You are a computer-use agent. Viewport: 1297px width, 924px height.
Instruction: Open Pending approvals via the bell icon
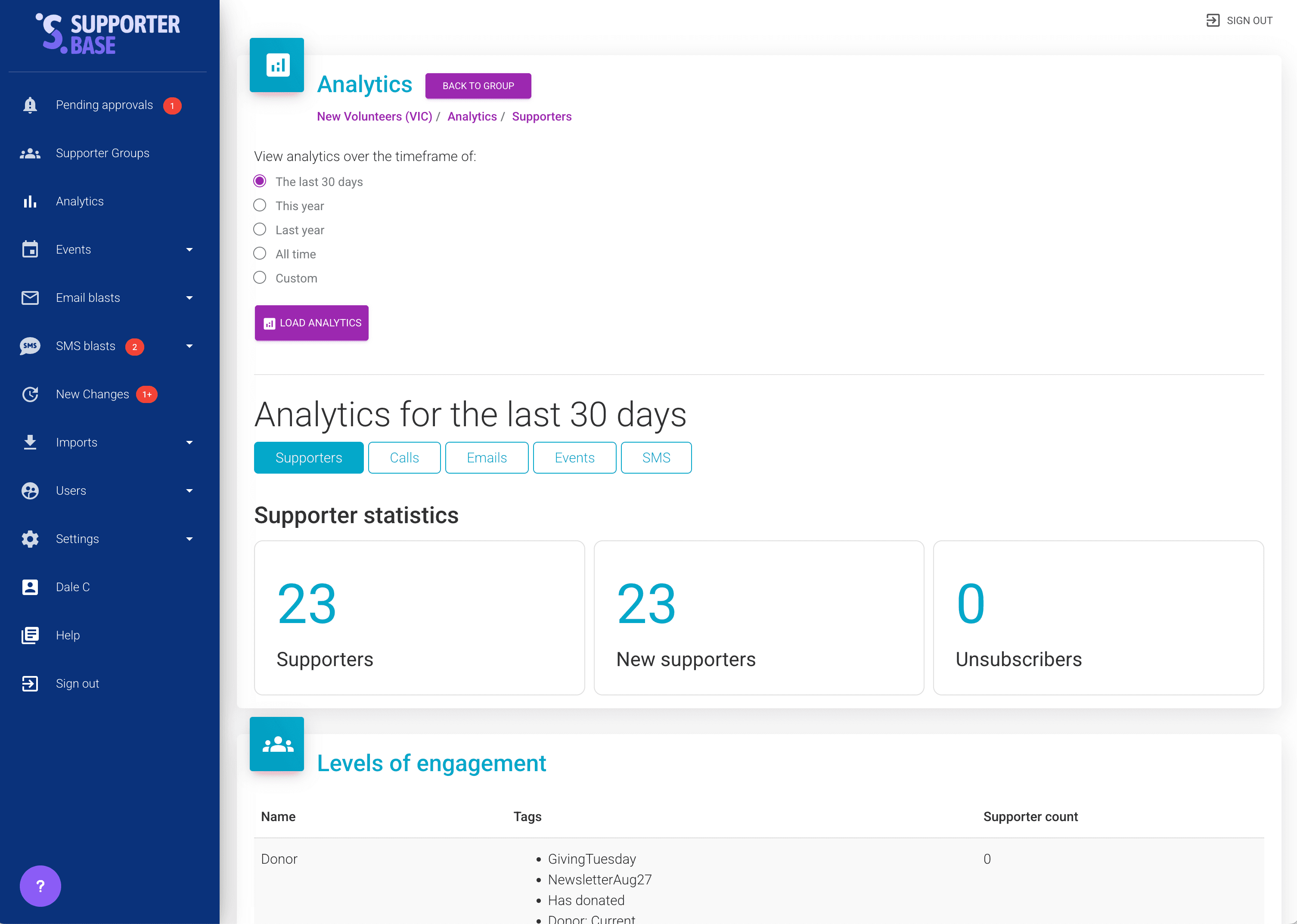[30, 105]
